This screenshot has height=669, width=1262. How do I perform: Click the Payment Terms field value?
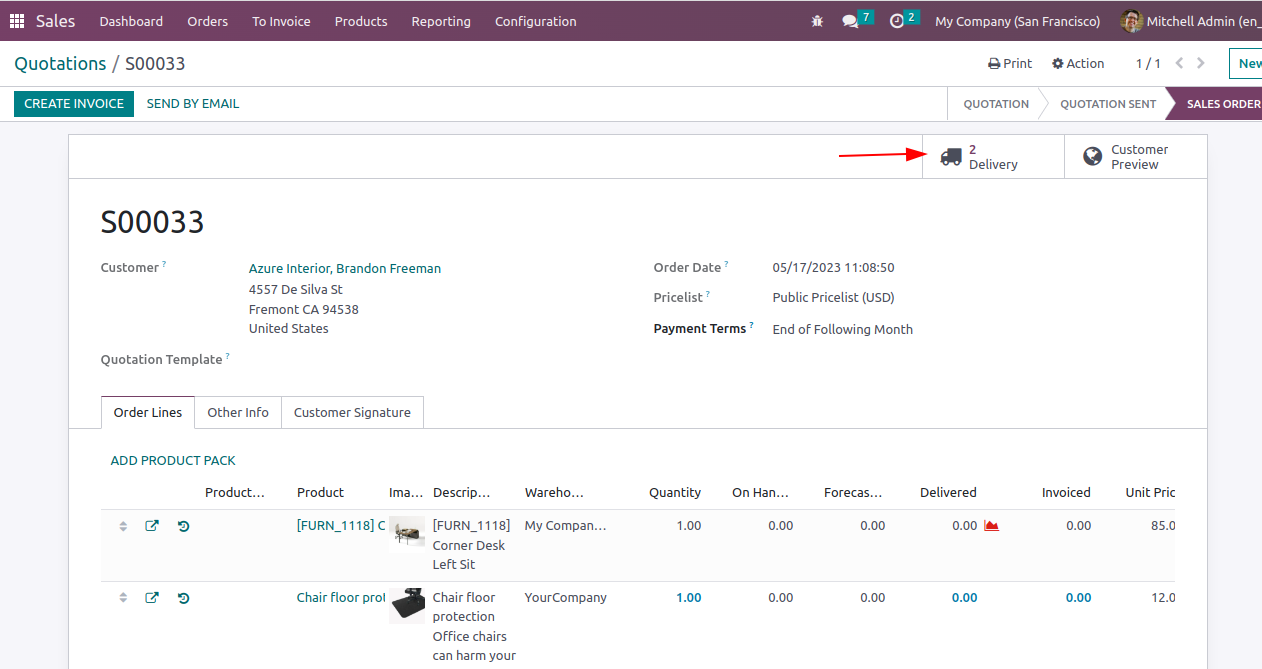coord(842,329)
